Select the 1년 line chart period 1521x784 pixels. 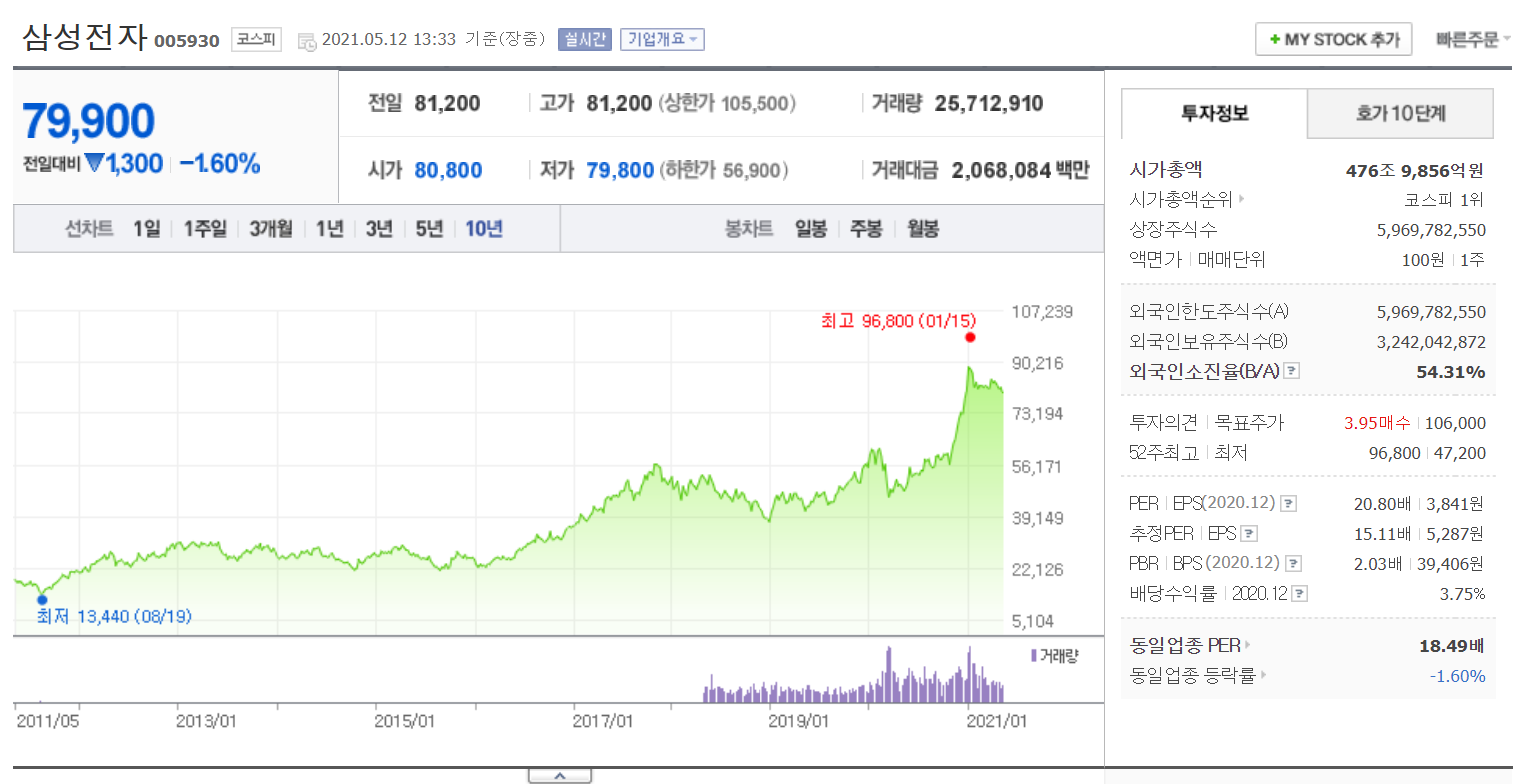pyautogui.click(x=329, y=229)
